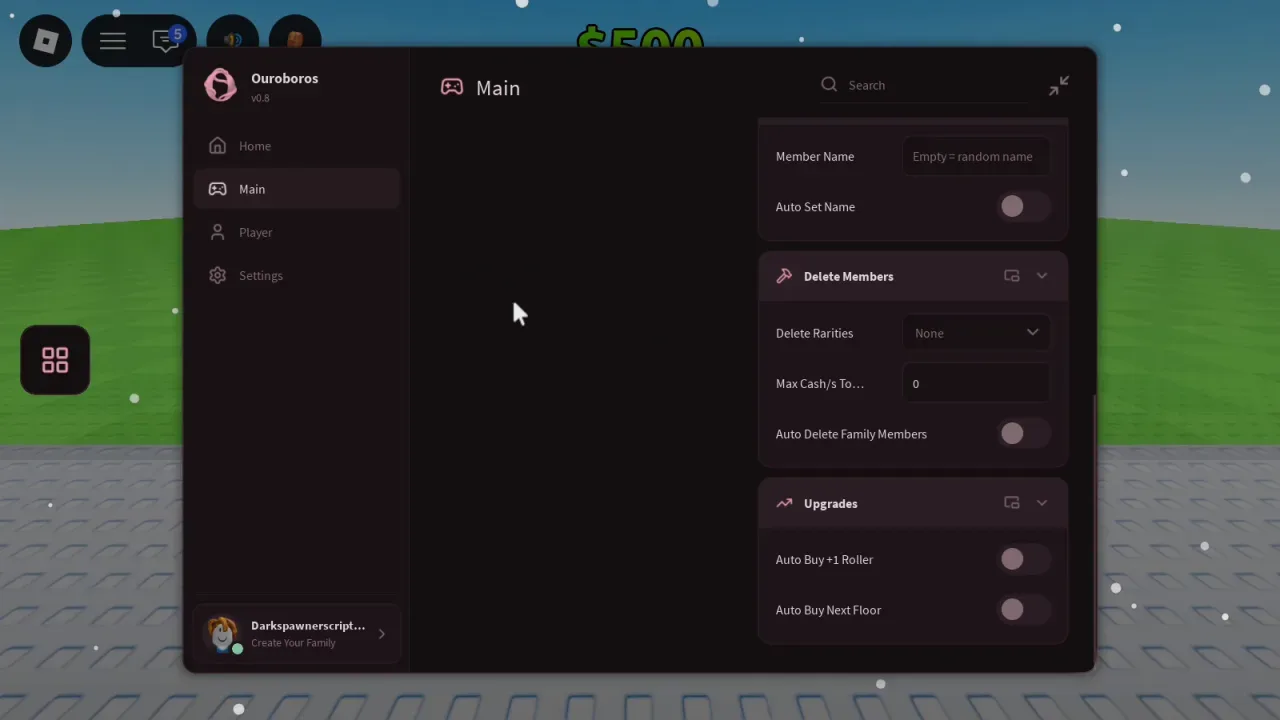Open the Roblox logo menu

pos(46,41)
